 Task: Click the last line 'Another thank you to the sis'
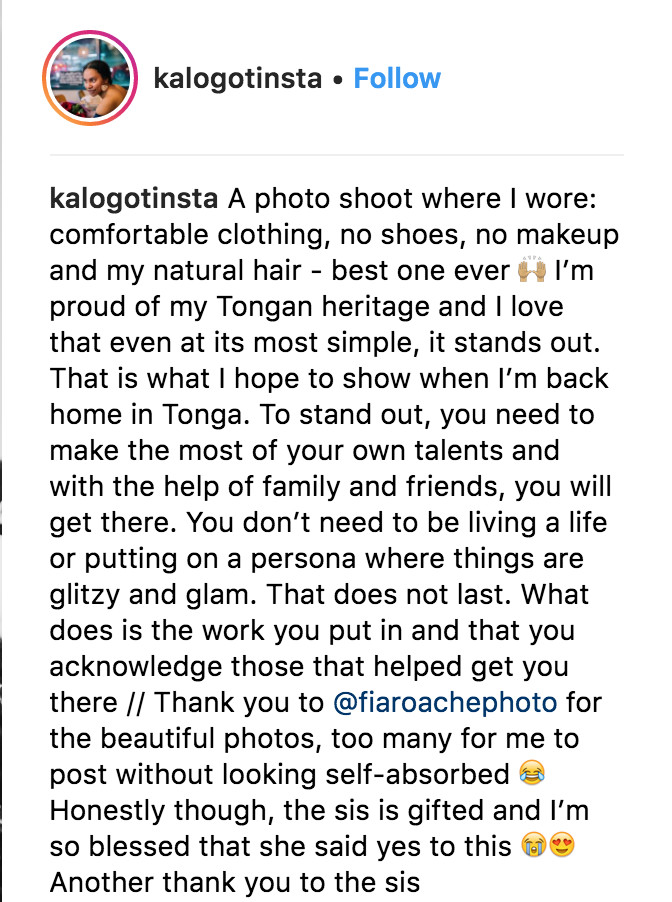click(235, 882)
